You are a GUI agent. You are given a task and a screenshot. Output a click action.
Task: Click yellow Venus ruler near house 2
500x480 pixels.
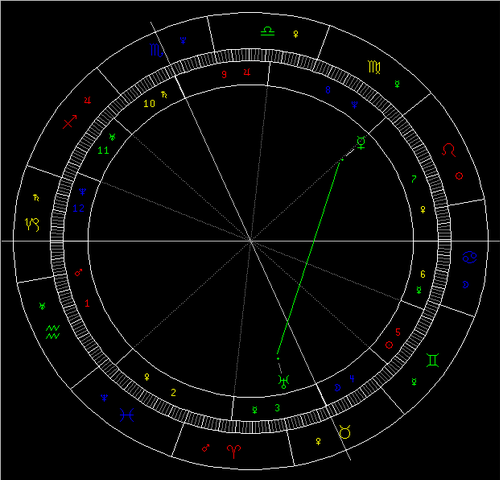[147, 377]
